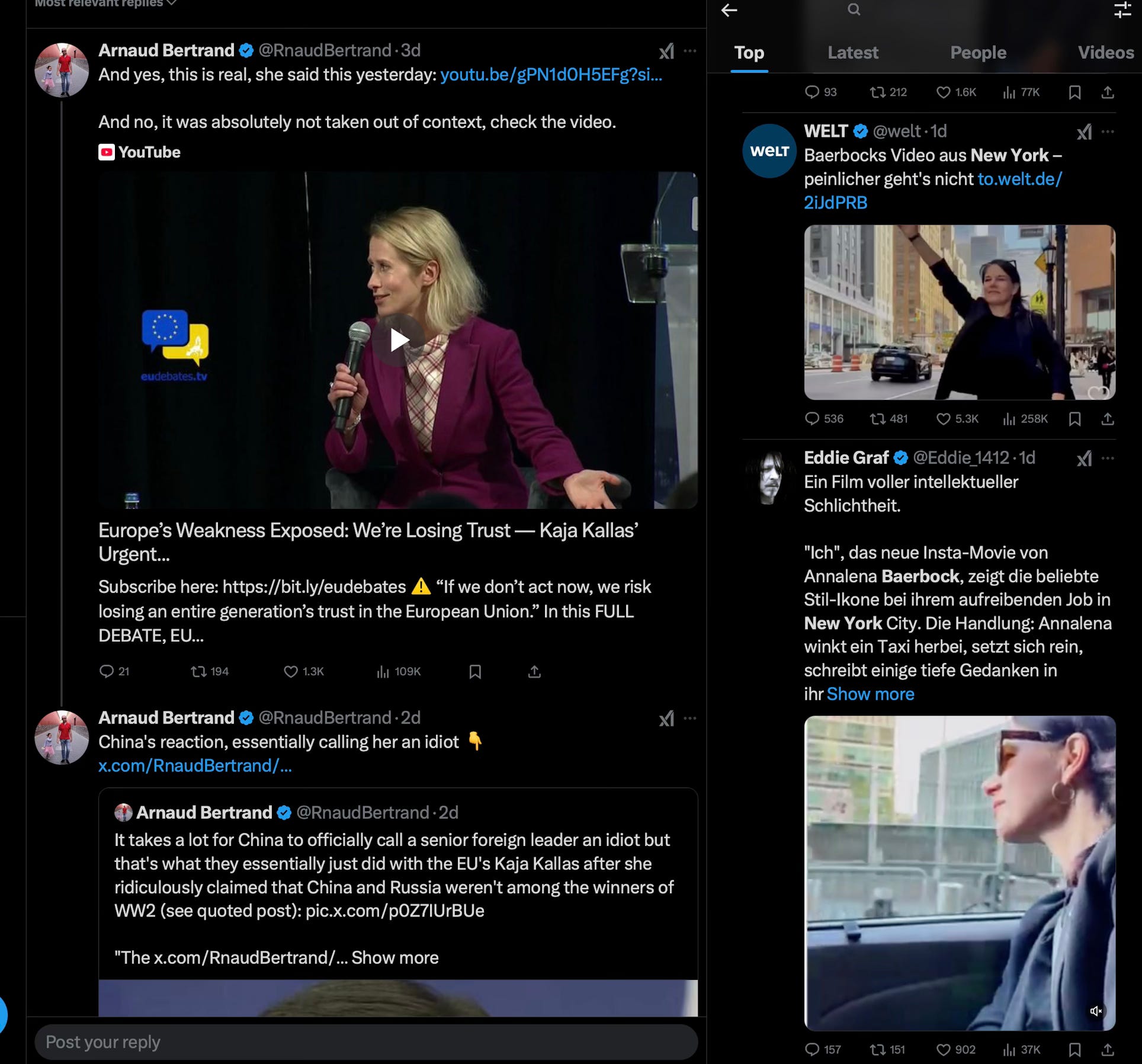Open more options on Eddie Graf's post
1142x1064 pixels.
click(1108, 459)
